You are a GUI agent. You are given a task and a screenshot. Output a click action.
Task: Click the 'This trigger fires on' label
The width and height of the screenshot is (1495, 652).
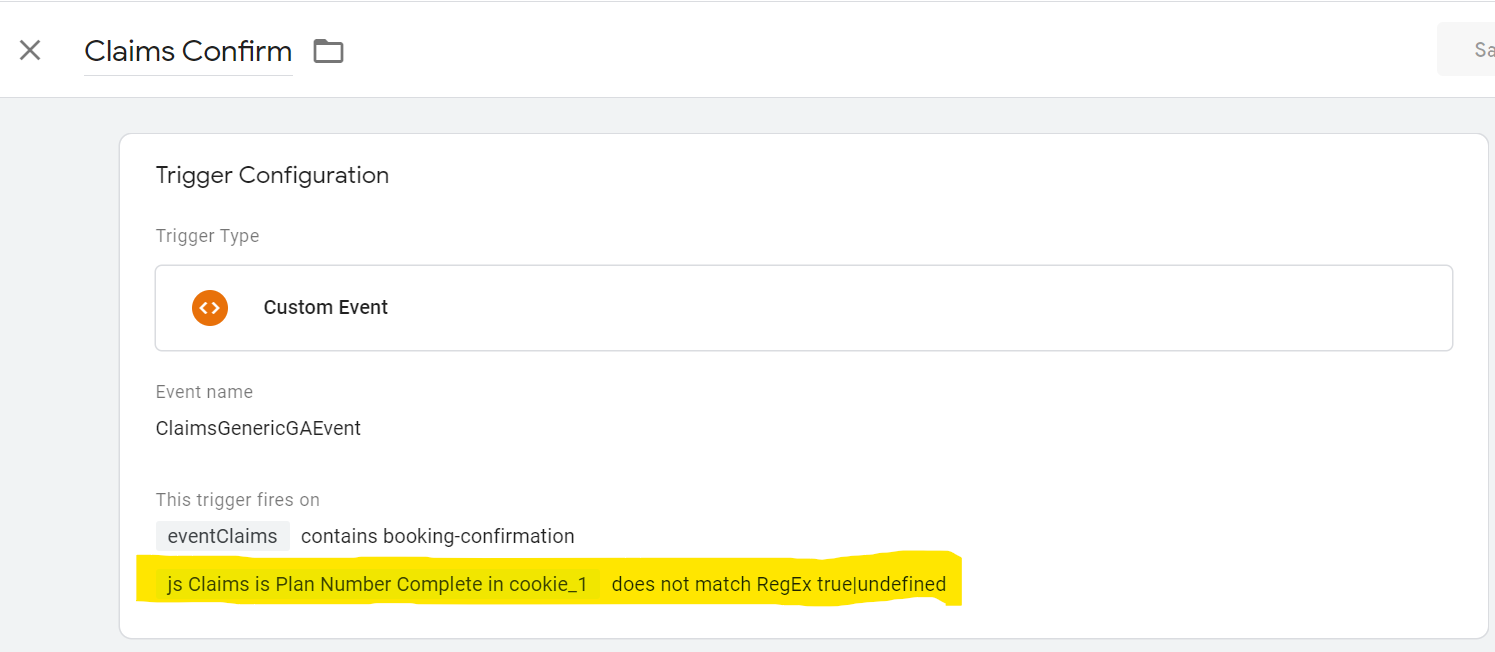tap(237, 500)
